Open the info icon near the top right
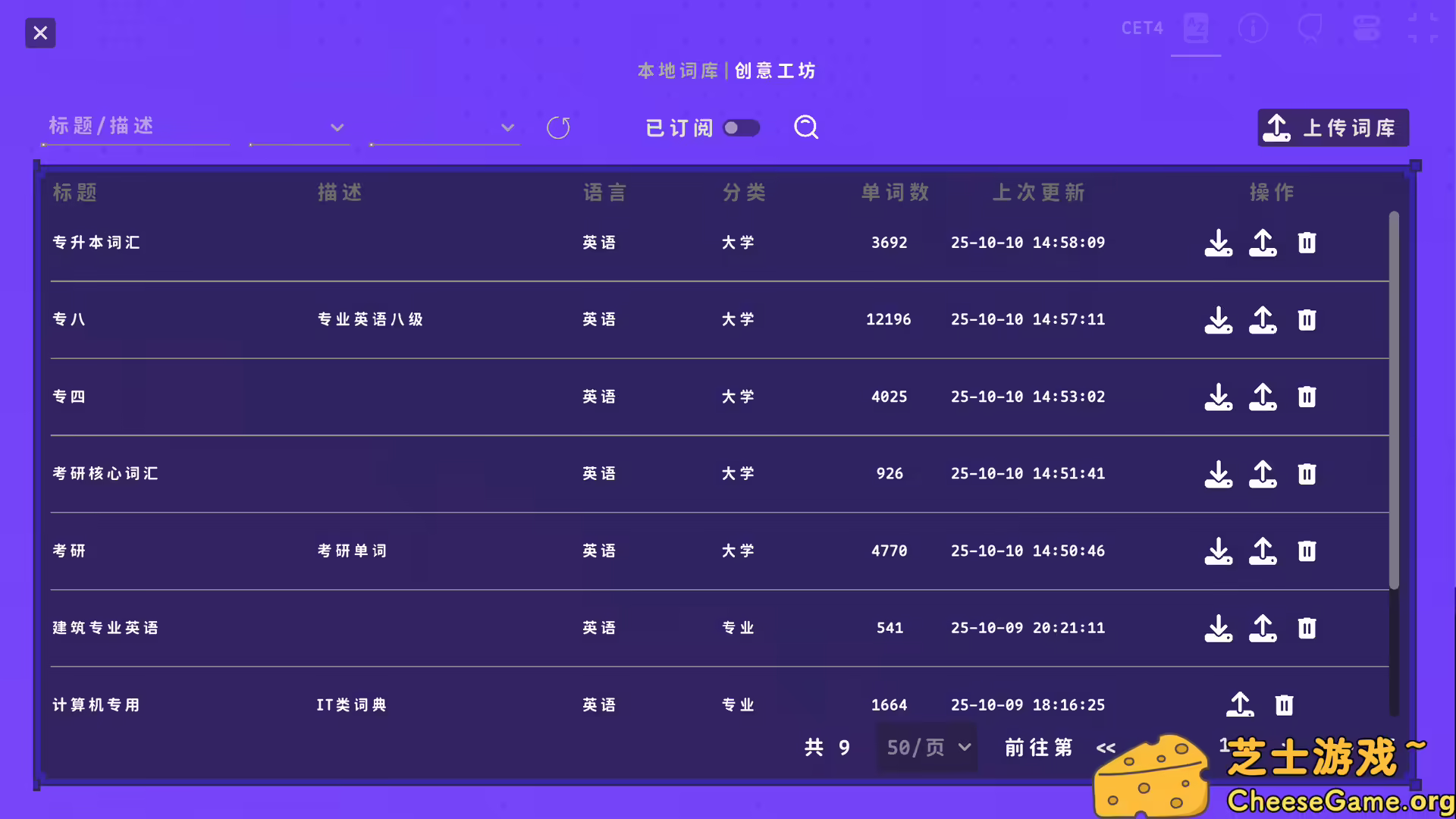 1253,27
